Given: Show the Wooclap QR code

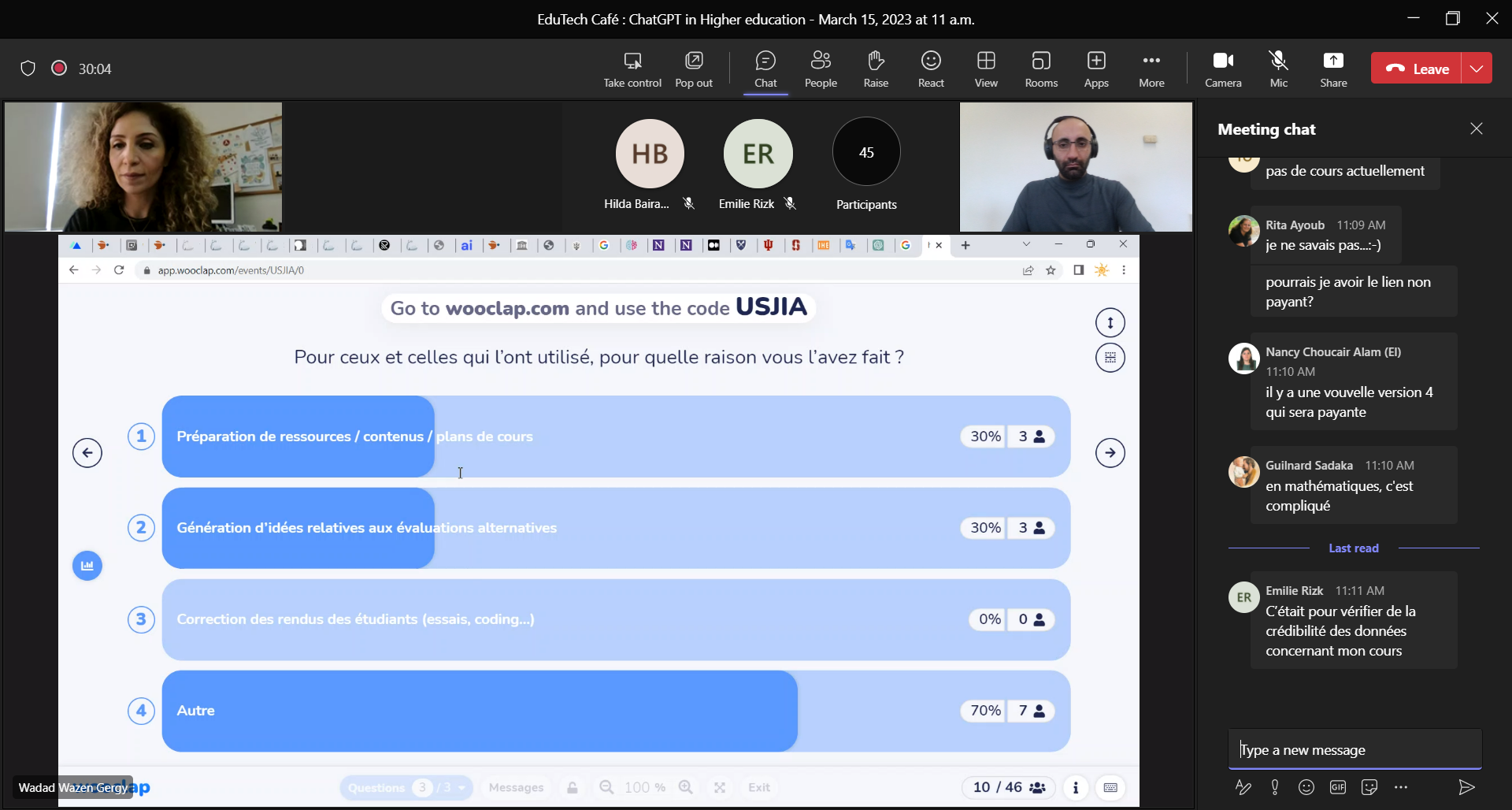Looking at the screenshot, I should pyautogui.click(x=1110, y=358).
